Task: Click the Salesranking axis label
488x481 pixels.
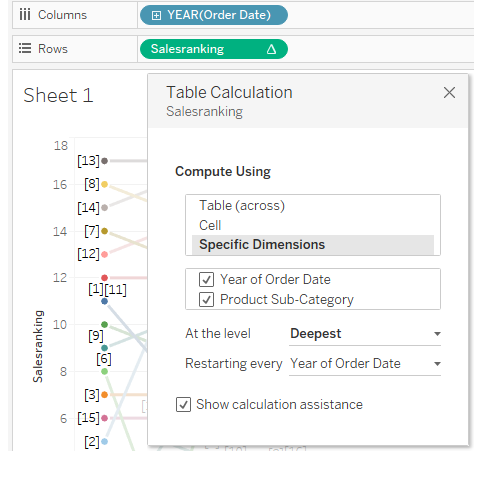Action: [38, 346]
